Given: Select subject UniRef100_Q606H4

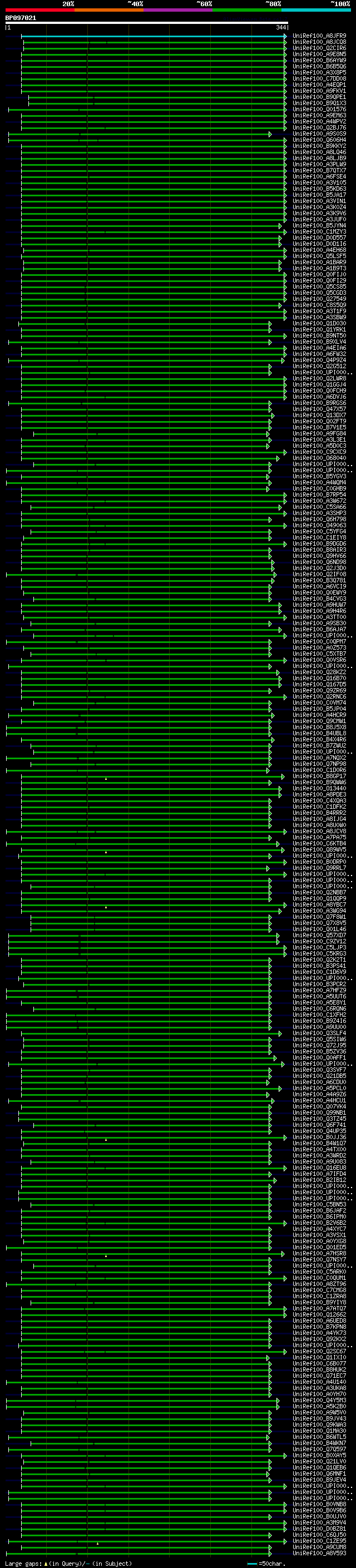Looking at the screenshot, I should tap(319, 140).
